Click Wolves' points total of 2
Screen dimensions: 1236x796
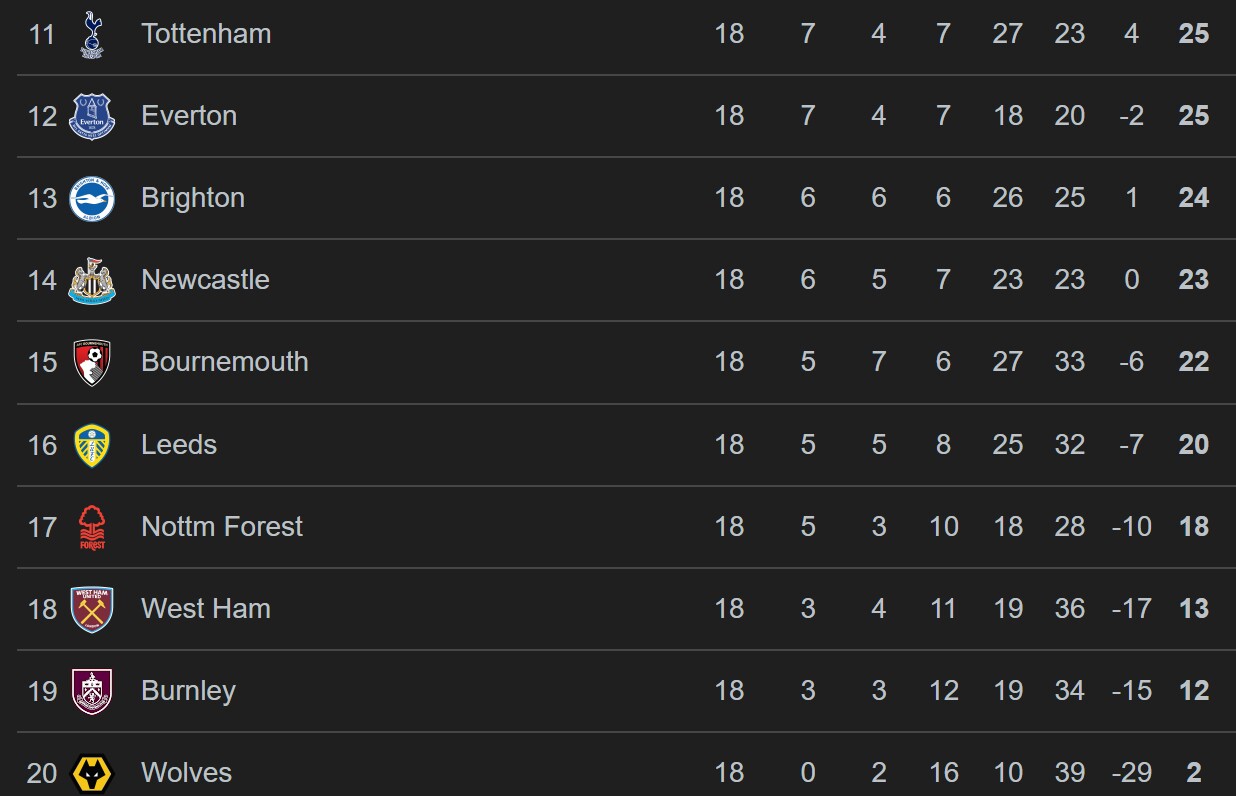click(1194, 773)
